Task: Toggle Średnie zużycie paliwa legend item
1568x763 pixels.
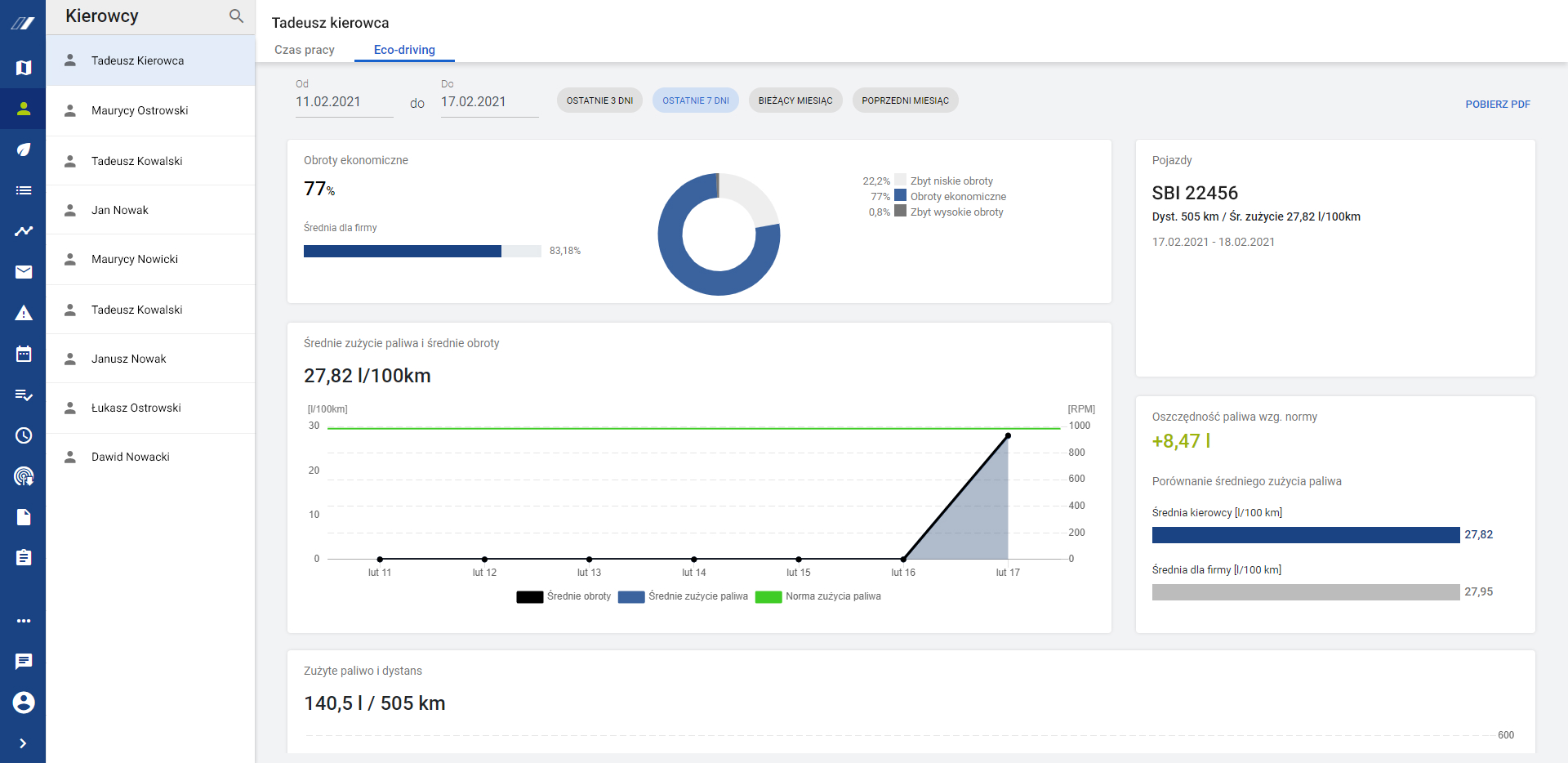Action: click(x=684, y=596)
